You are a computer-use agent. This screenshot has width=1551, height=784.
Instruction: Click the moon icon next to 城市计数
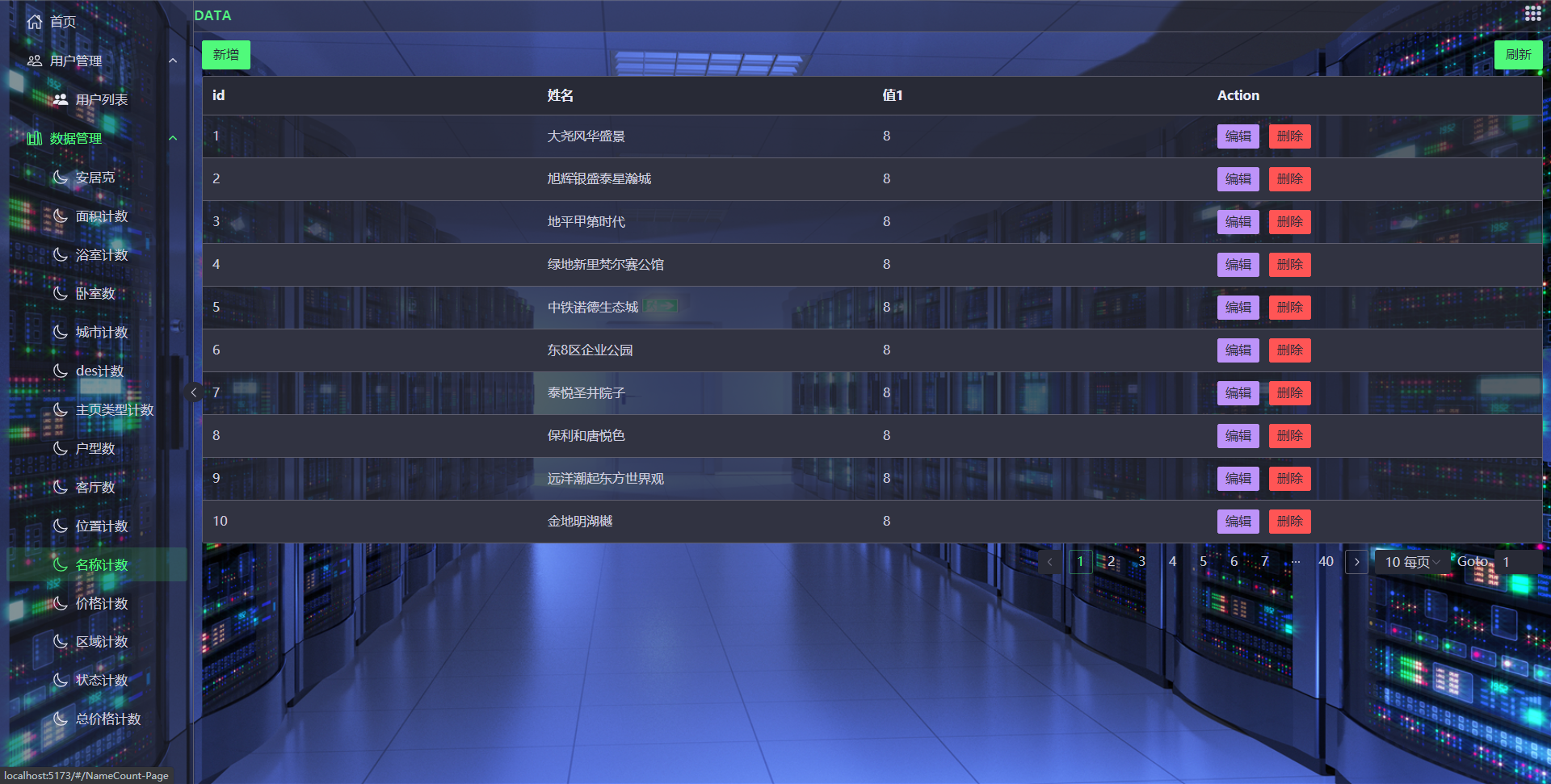click(x=61, y=332)
